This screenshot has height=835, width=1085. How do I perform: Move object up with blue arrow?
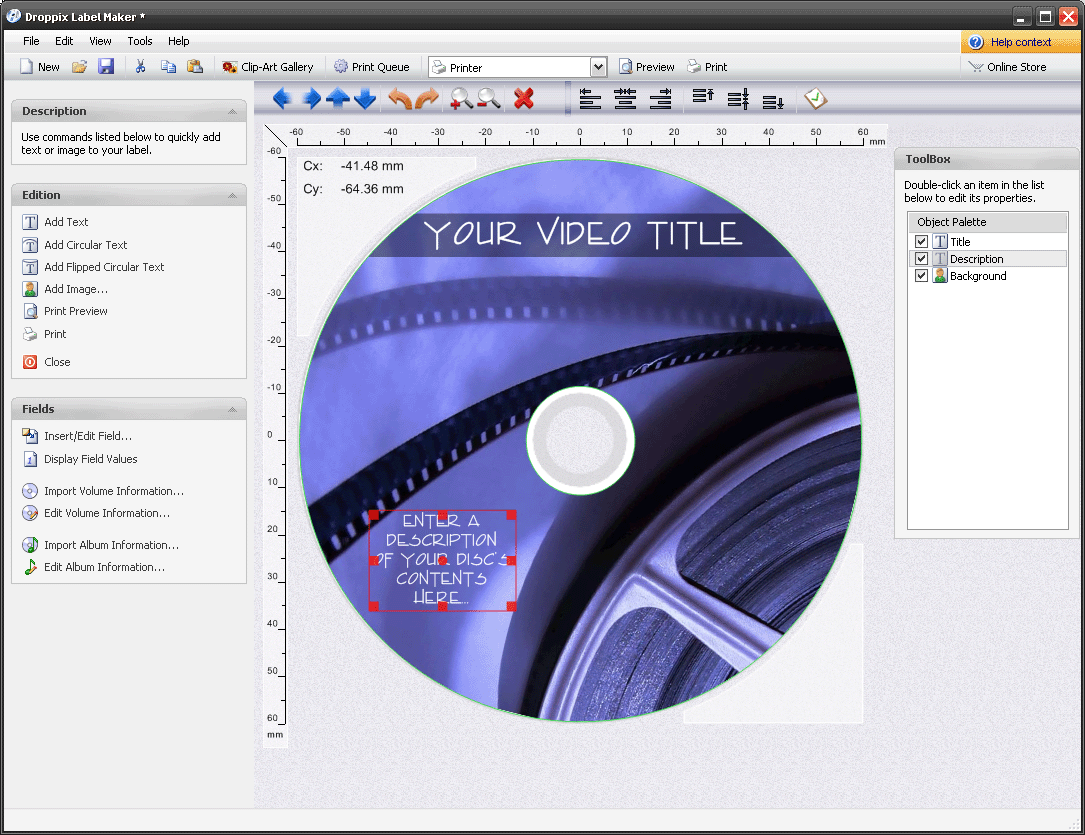tap(338, 99)
